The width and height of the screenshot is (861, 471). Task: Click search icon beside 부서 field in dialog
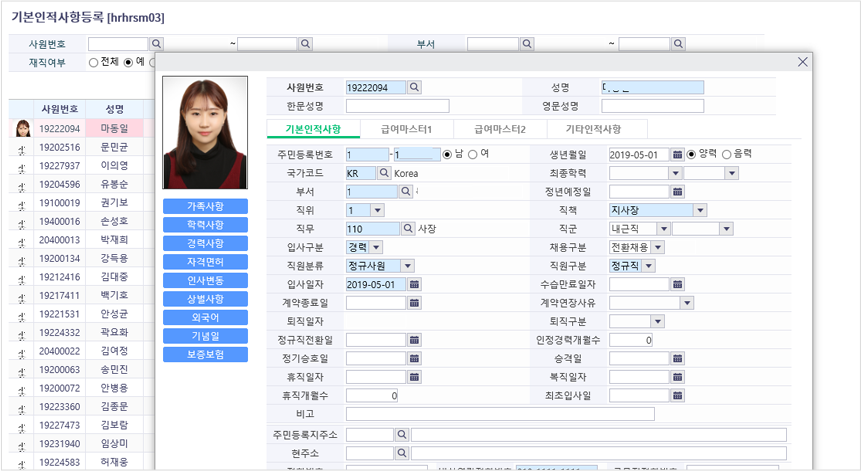pos(406,192)
